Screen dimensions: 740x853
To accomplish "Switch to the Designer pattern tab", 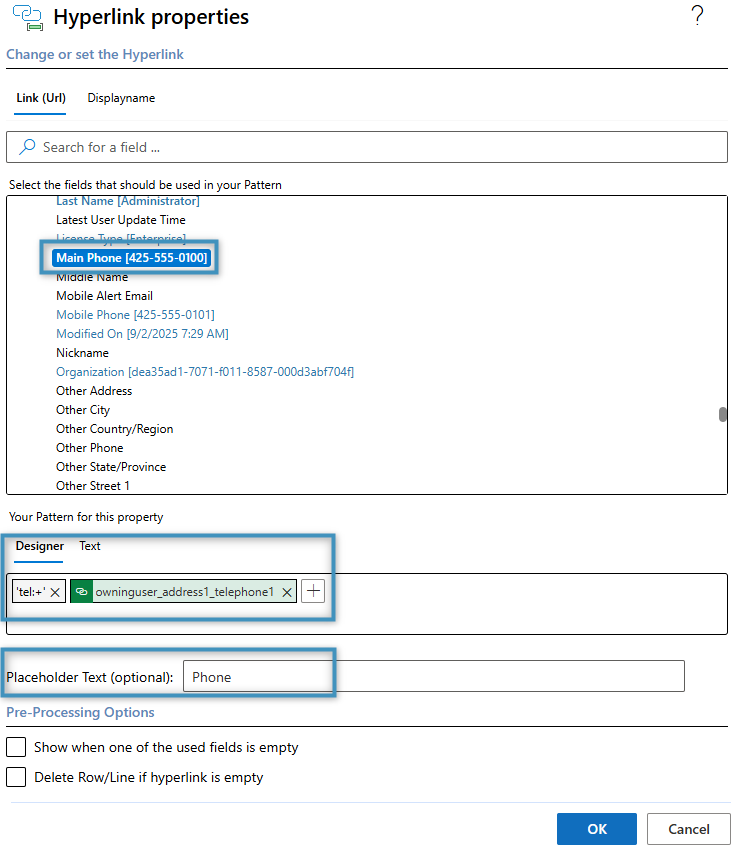I will pyautogui.click(x=40, y=546).
